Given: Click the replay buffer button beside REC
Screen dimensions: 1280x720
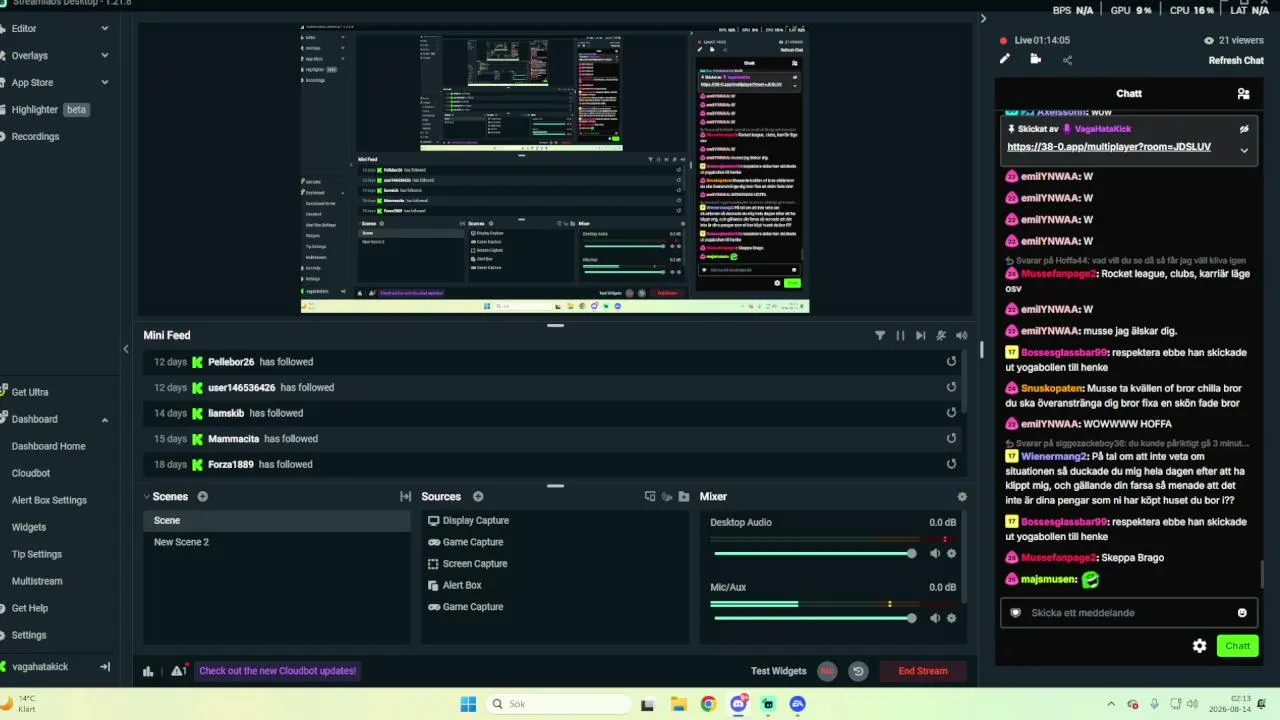Looking at the screenshot, I should pyautogui.click(x=858, y=671).
